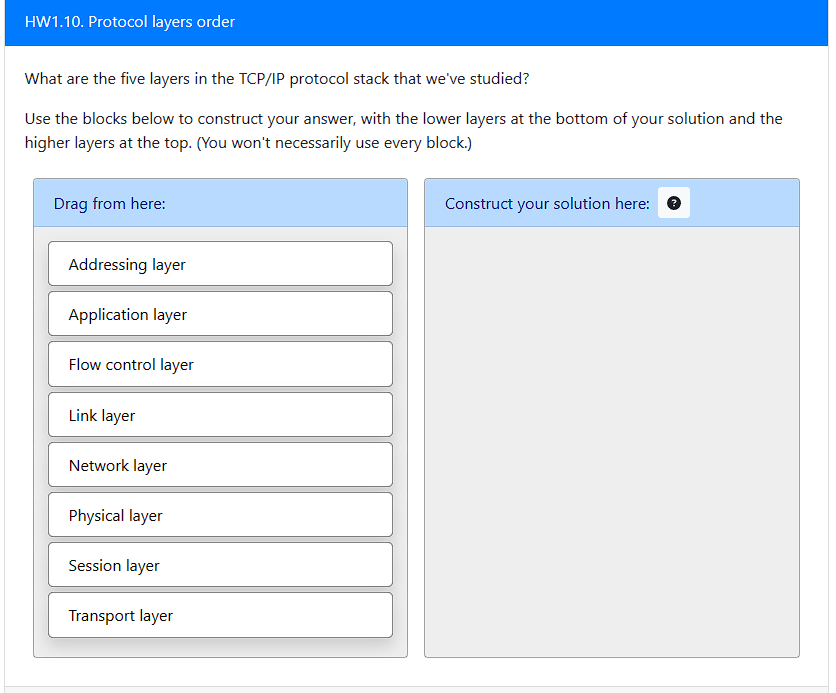Click the instructions about using the blocks
The image size is (836, 693).
pos(403,130)
